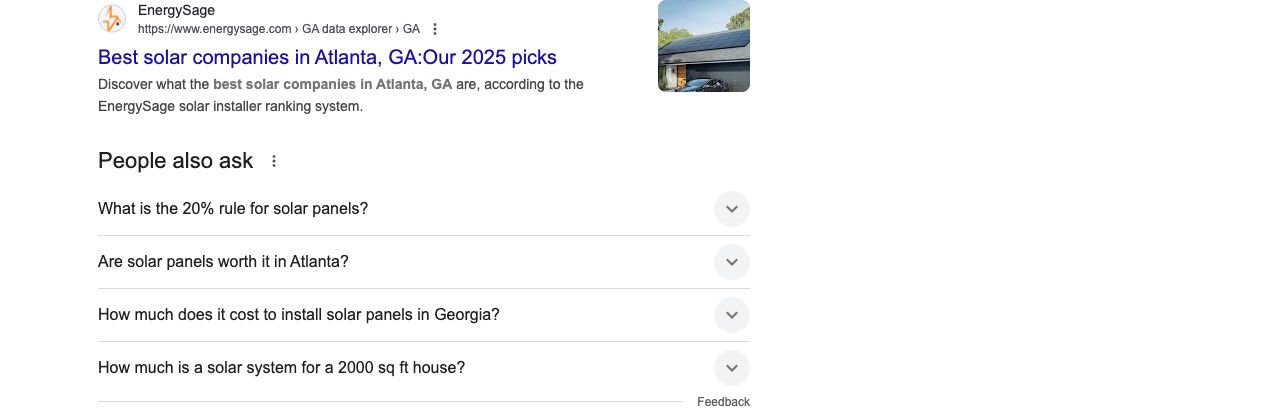Open the three-dot menu beside EnergySage URL
The image size is (1280, 409).
click(x=435, y=29)
